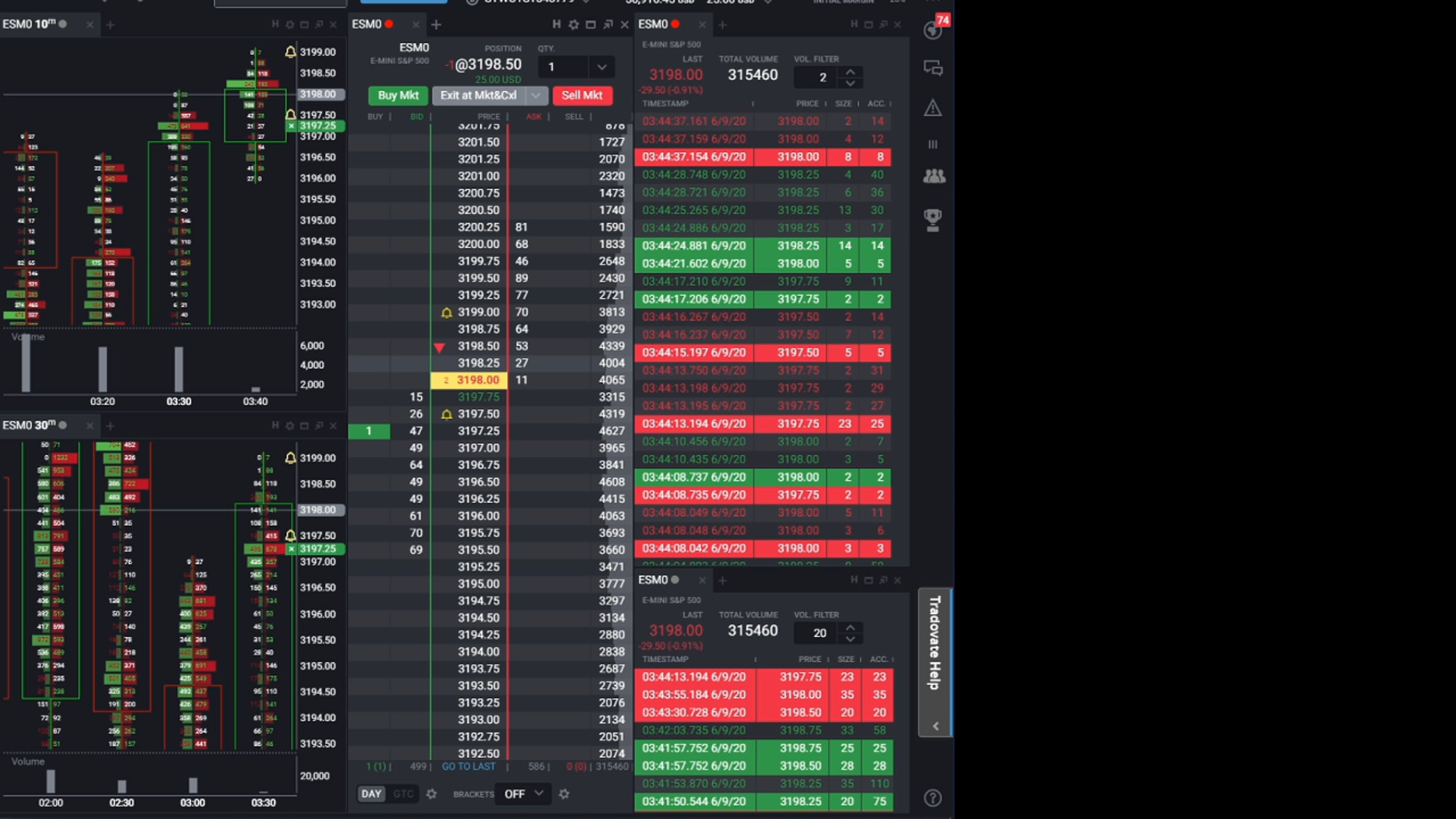Click the vertical bars icon in sidebar
The height and width of the screenshot is (819, 1456).
(x=933, y=144)
